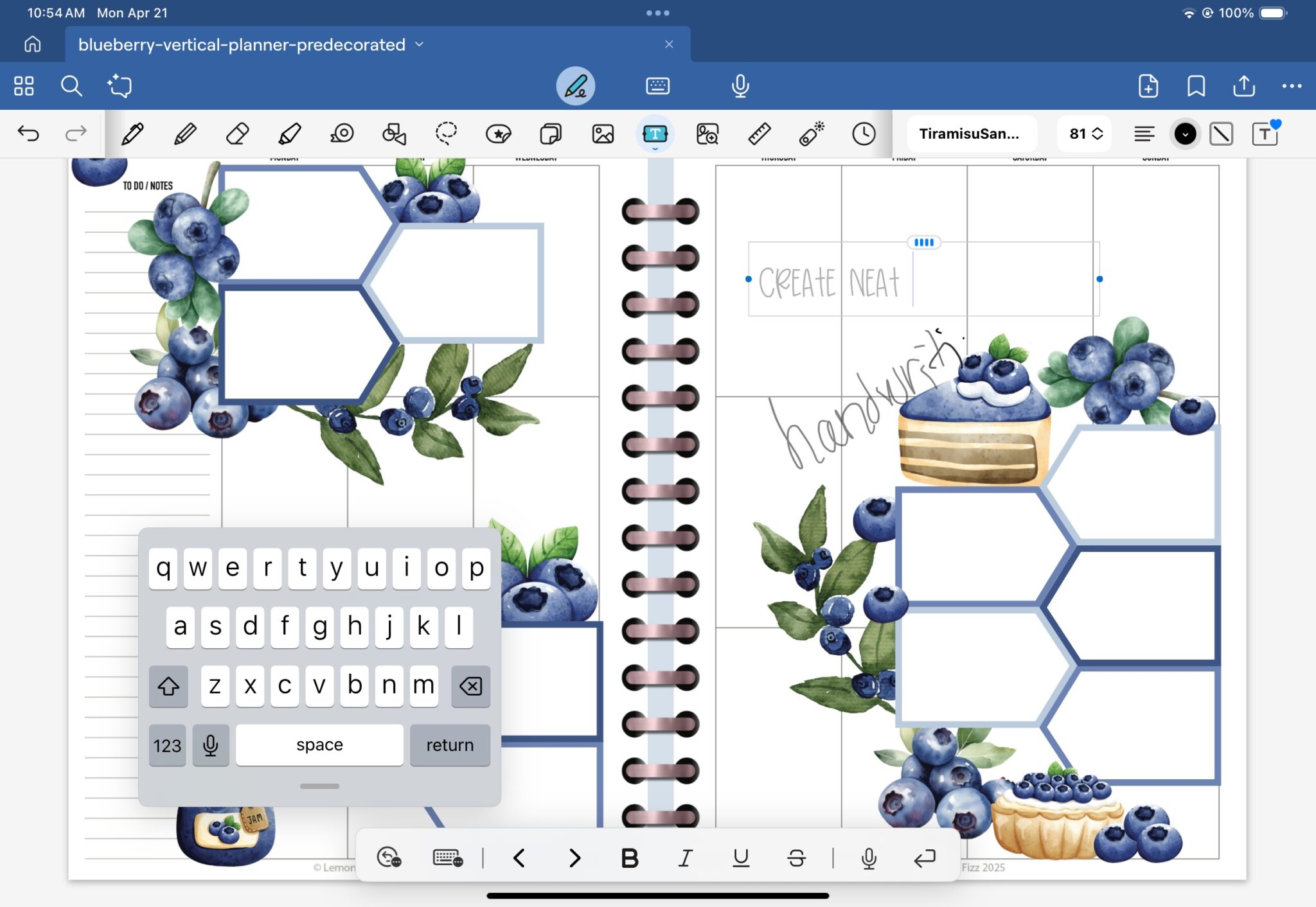Viewport: 1316px width, 907px height.
Task: Select the Eraser tool
Action: [237, 134]
